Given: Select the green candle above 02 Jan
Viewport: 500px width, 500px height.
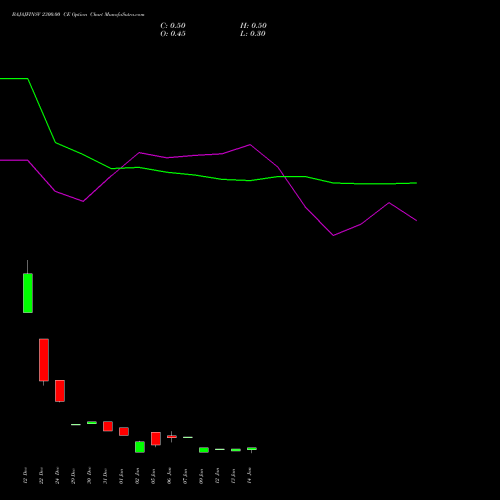Looking at the screenshot, I should tap(140, 447).
